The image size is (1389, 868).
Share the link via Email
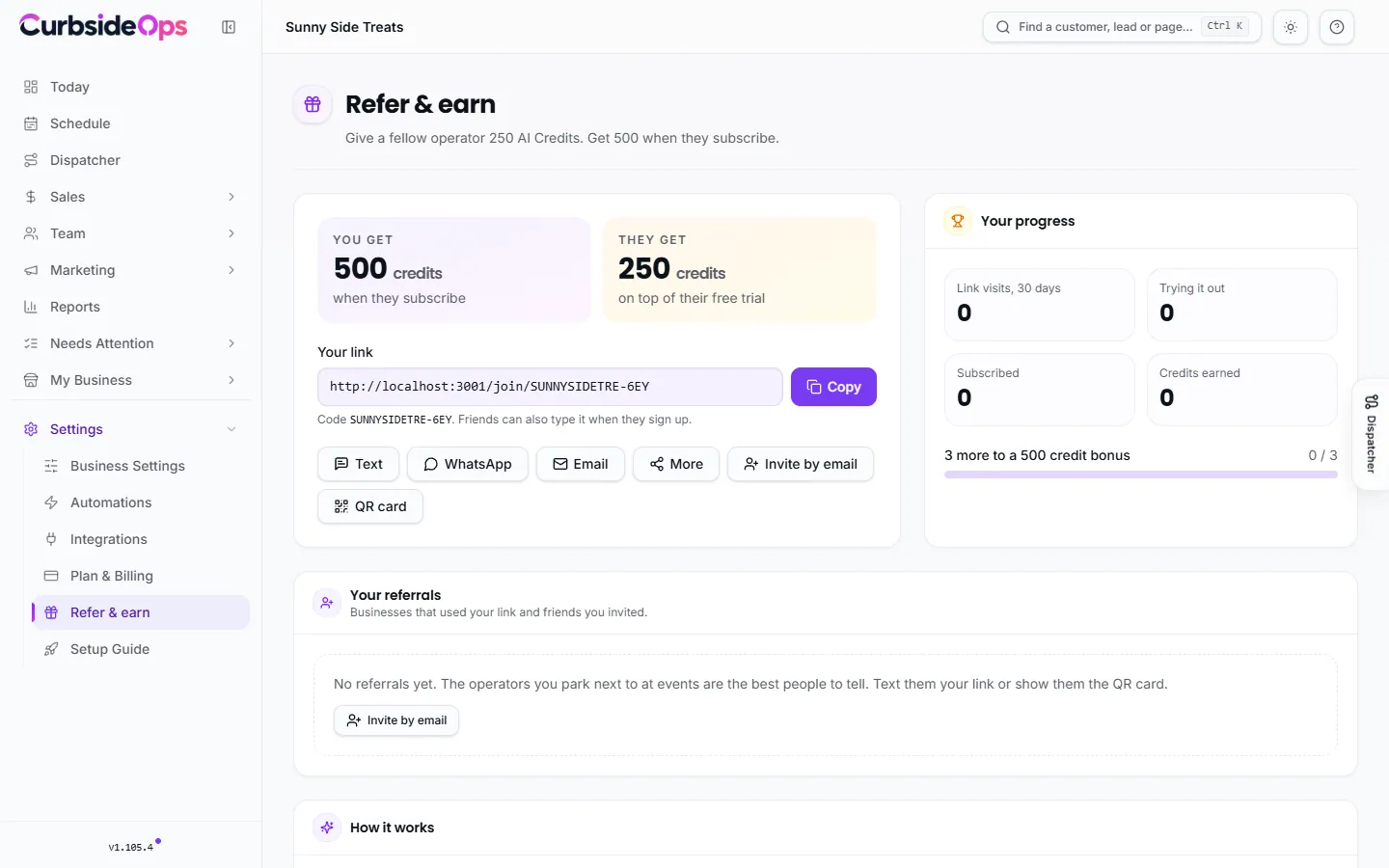click(x=580, y=464)
